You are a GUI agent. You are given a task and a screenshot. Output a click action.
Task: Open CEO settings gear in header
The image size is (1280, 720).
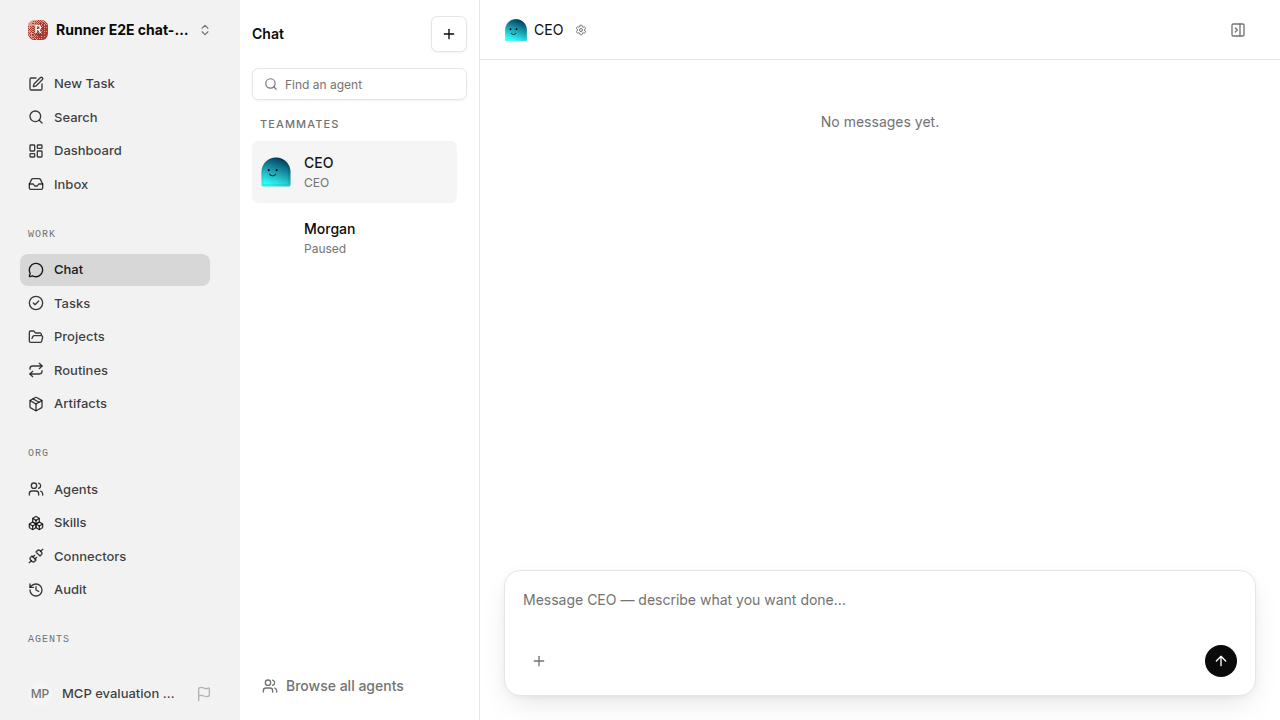tap(581, 30)
